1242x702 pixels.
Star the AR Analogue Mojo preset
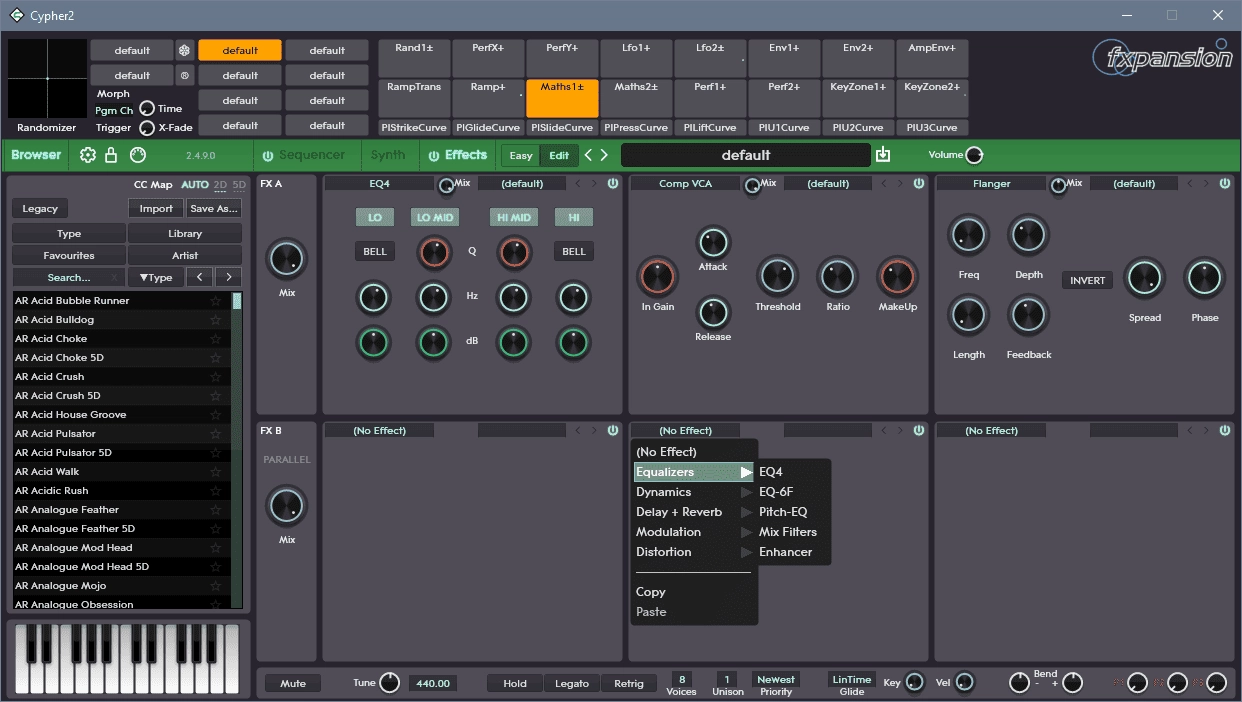(216, 585)
